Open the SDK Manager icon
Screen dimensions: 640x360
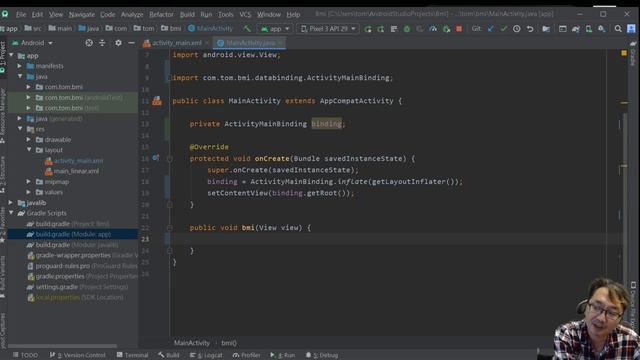click(x=602, y=29)
